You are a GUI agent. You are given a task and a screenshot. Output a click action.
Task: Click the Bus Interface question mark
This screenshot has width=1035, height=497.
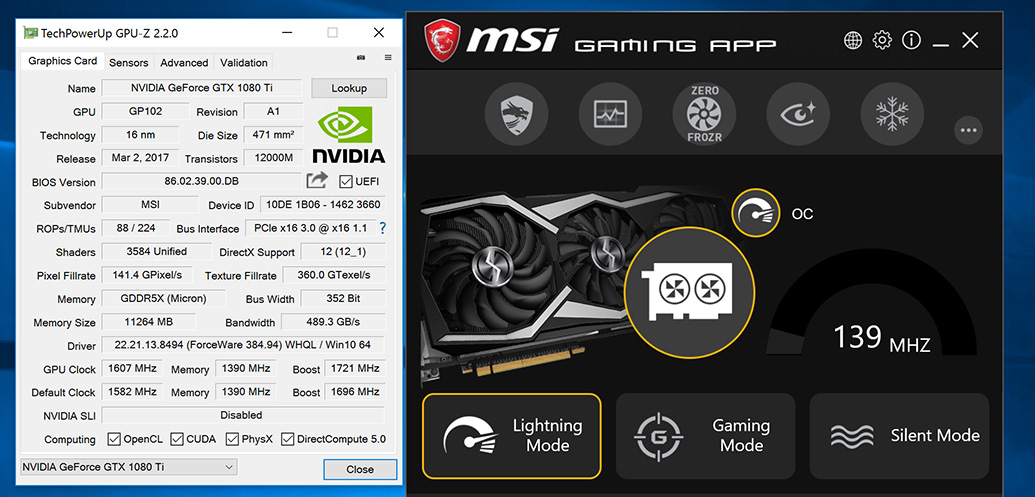pyautogui.click(x=382, y=228)
